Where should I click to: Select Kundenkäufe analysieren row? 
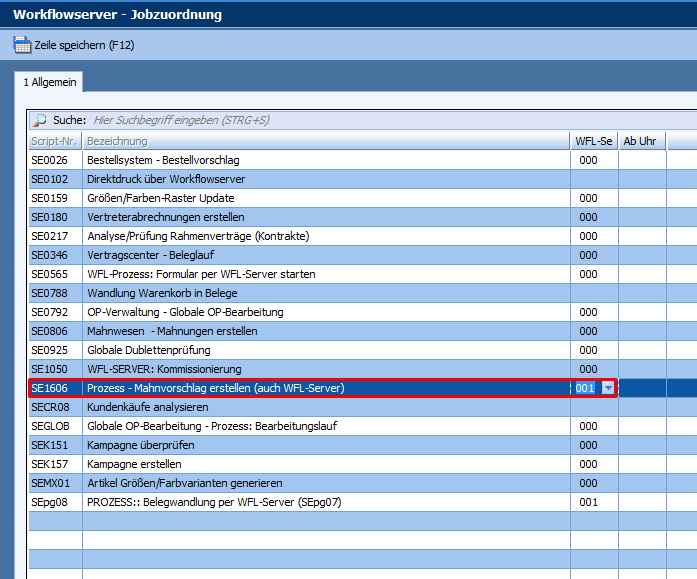pos(147,407)
